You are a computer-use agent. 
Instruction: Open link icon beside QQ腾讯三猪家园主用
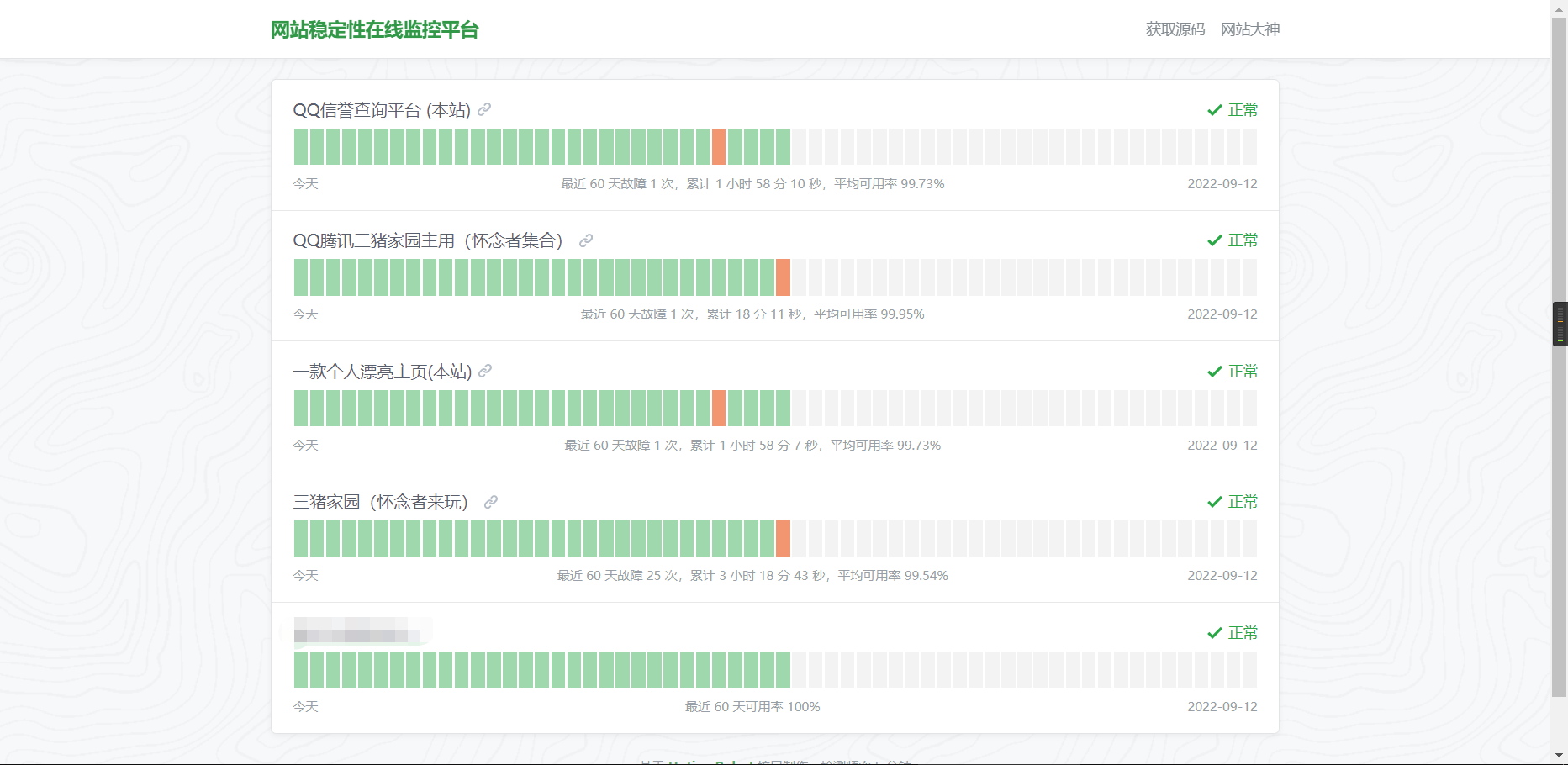pyautogui.click(x=586, y=240)
